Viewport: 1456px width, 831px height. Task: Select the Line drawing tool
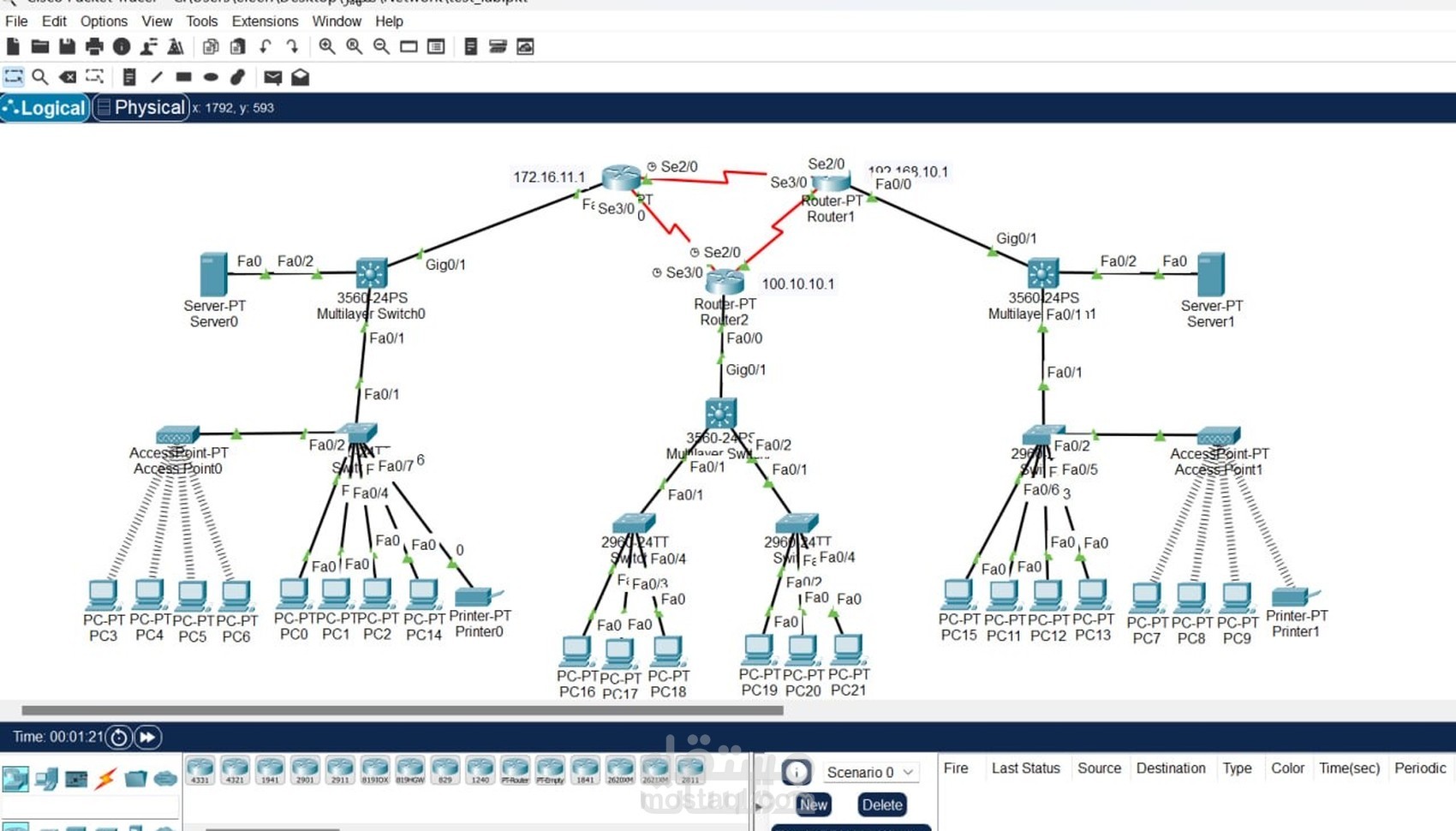[x=157, y=76]
